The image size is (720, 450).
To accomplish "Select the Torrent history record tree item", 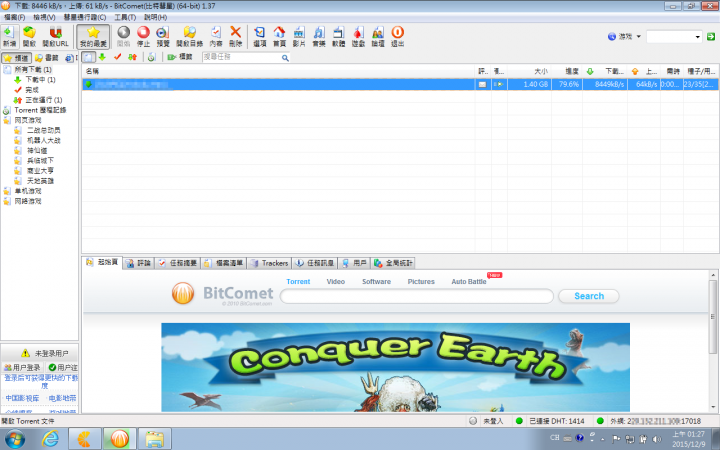I will [40, 110].
